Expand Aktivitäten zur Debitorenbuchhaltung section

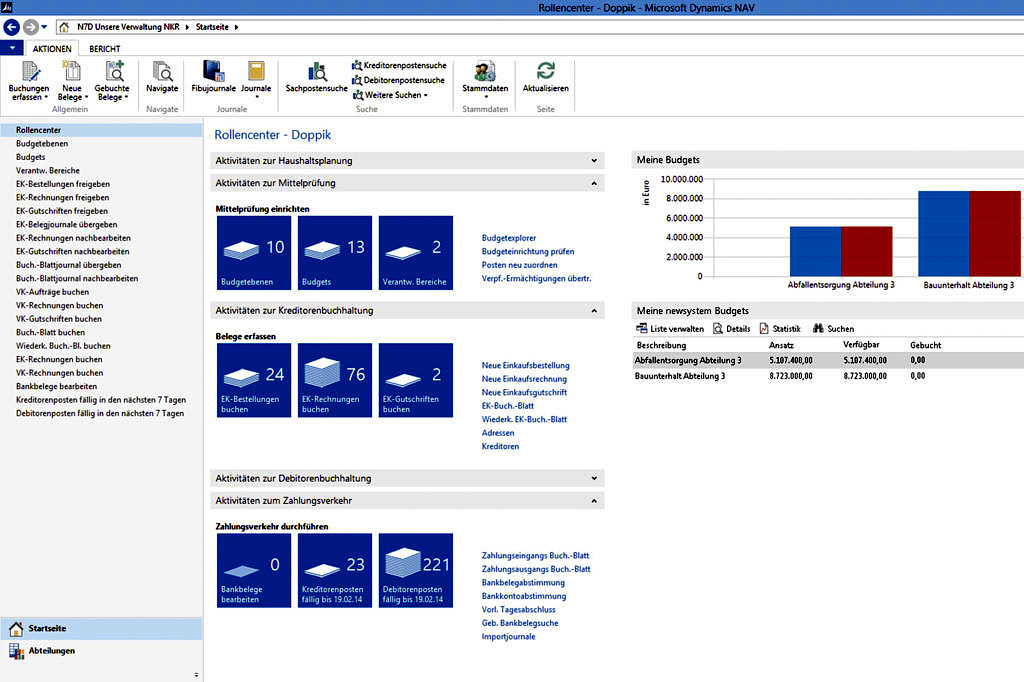594,478
